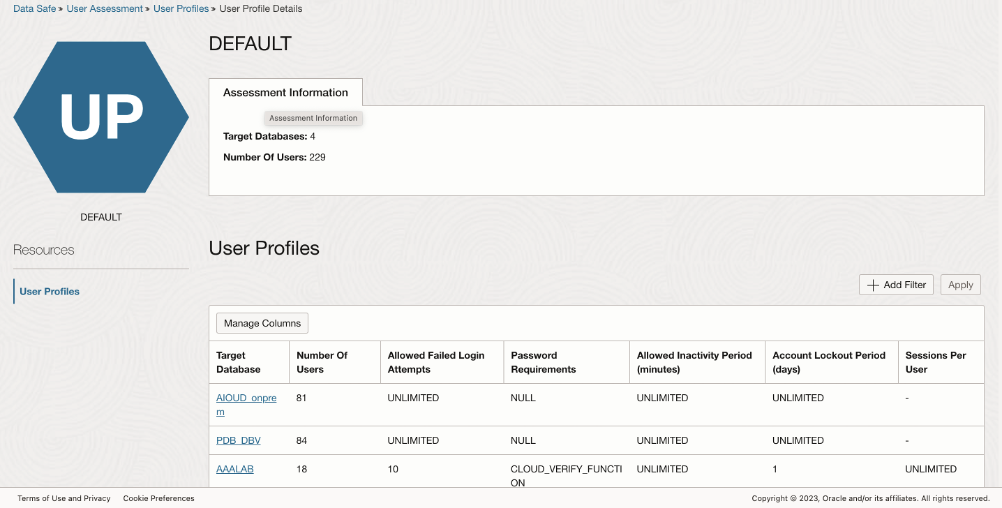Click Allowed Inactivity Period column header

click(695, 362)
